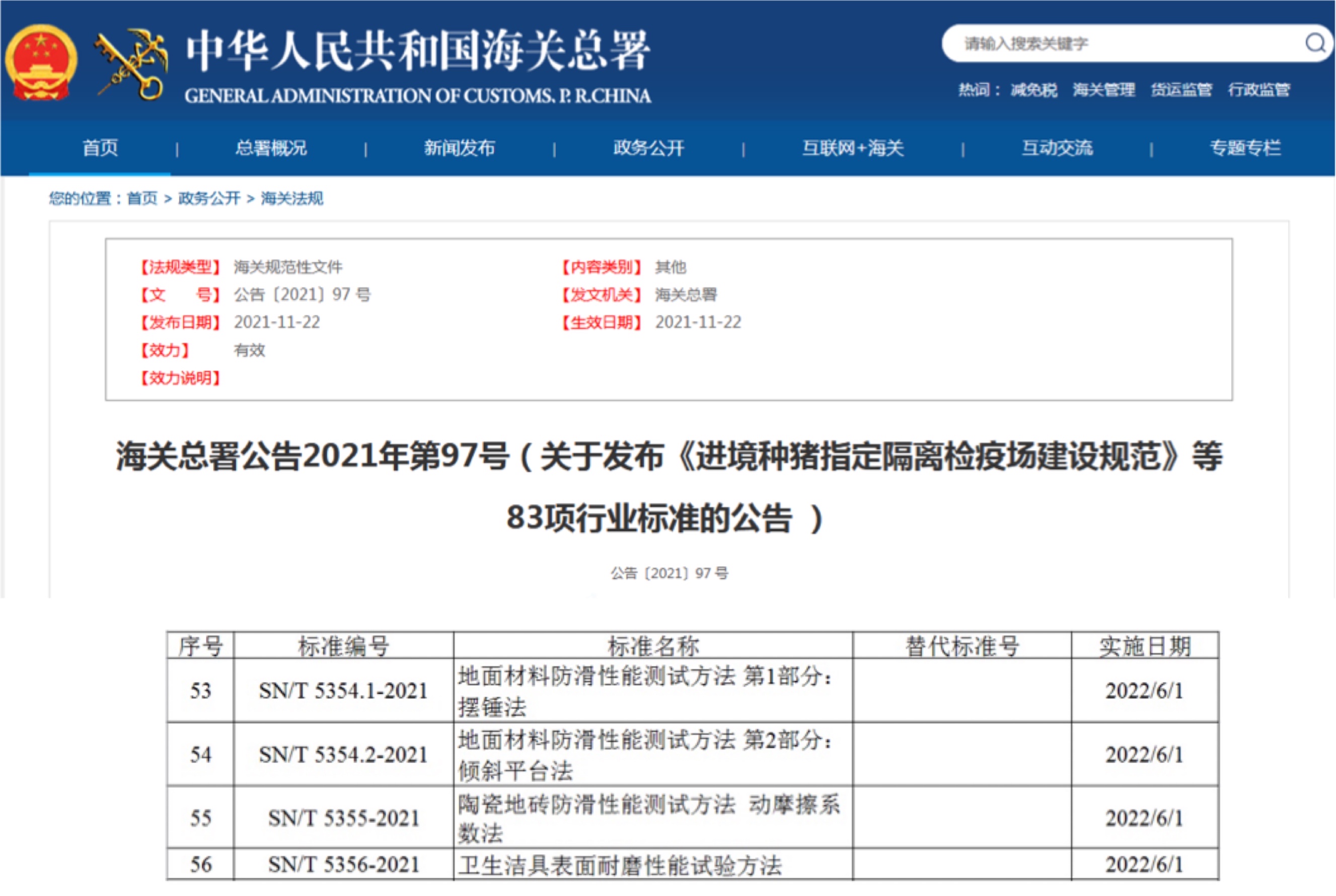
Task: Open the 首页 navigation tab
Action: click(100, 148)
